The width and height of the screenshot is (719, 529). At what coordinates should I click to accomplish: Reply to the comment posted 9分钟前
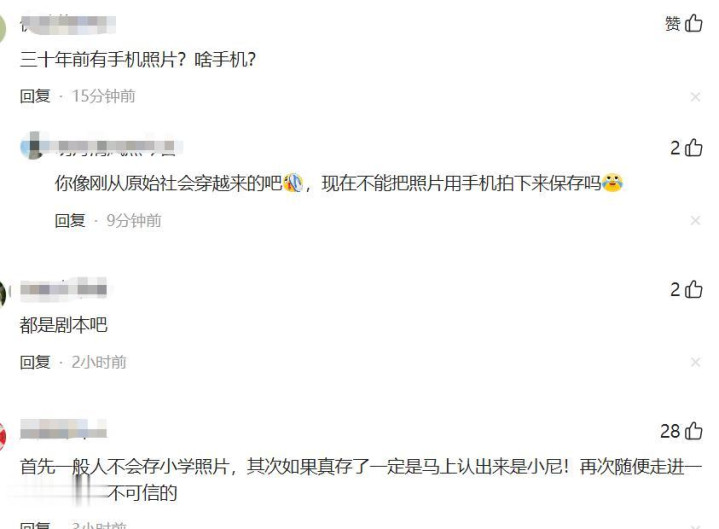pos(70,220)
